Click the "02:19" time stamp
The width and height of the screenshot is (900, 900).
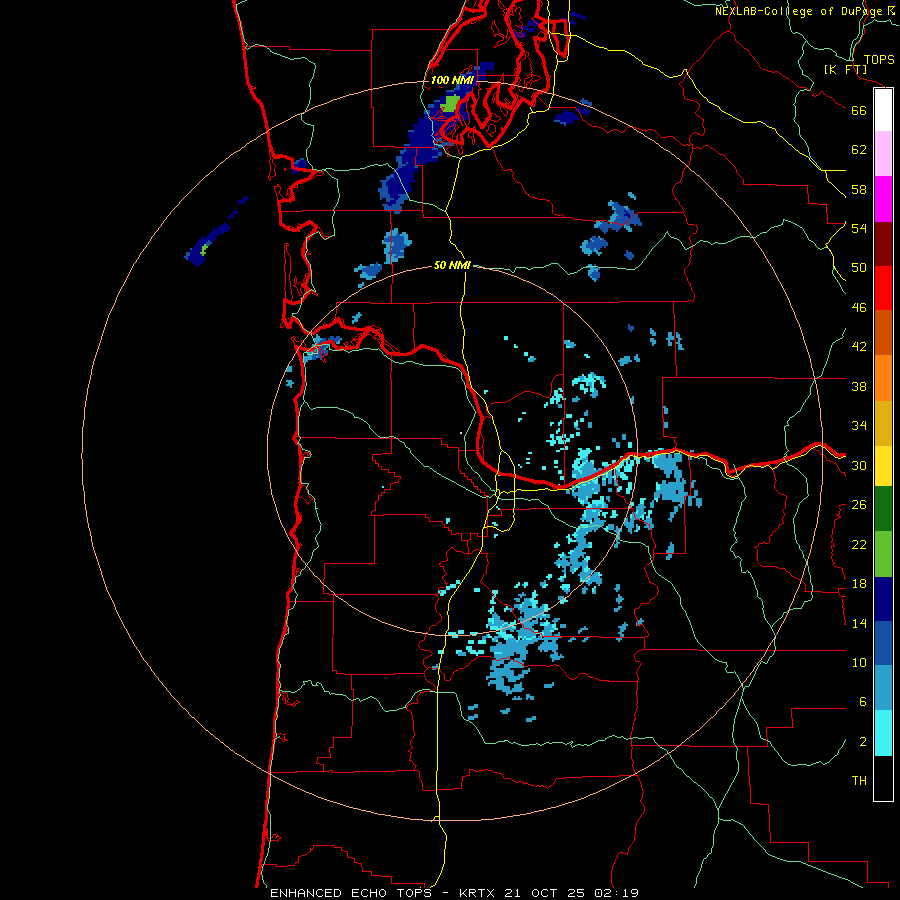click(615, 893)
